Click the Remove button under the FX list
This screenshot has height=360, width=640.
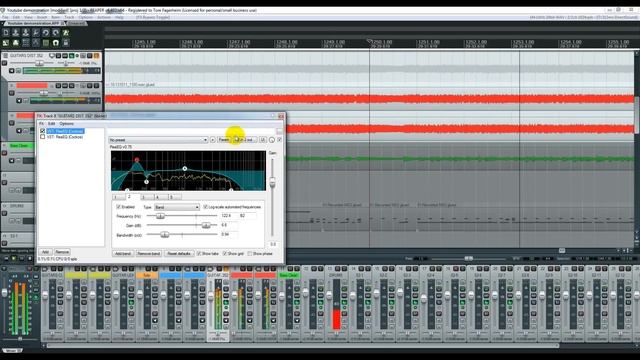(x=62, y=252)
